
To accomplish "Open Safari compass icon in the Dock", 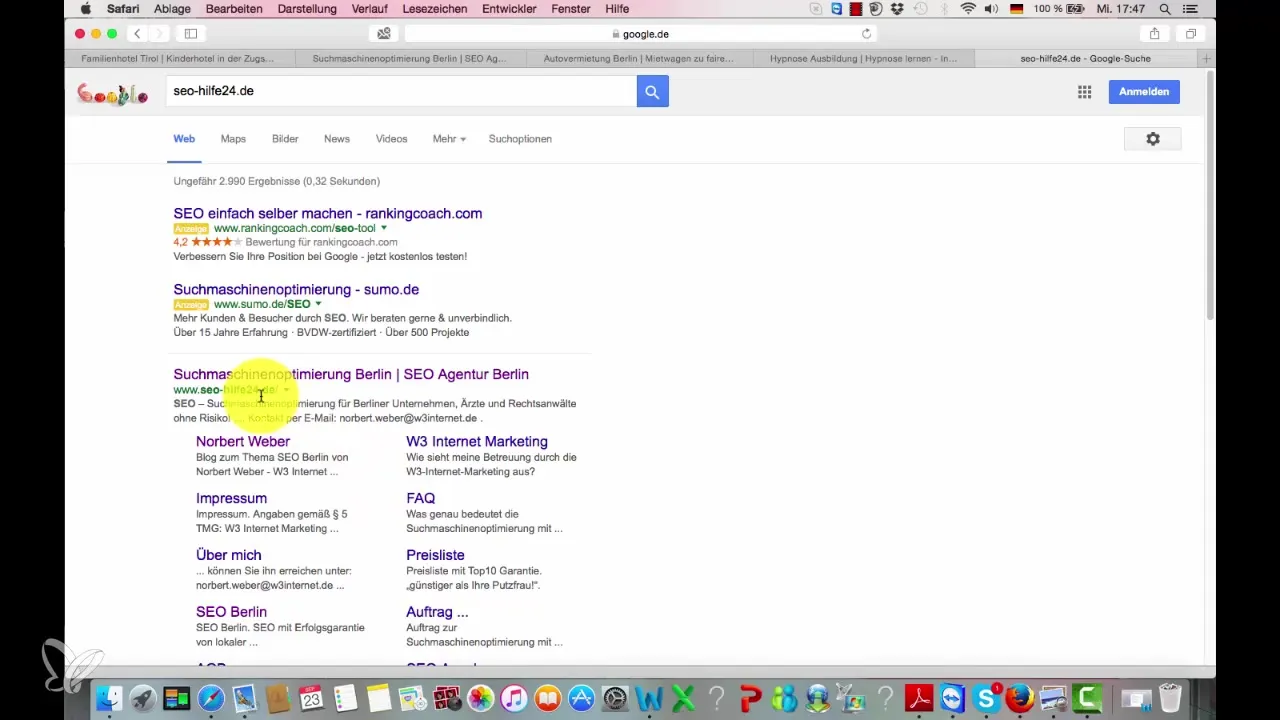I will tap(211, 698).
